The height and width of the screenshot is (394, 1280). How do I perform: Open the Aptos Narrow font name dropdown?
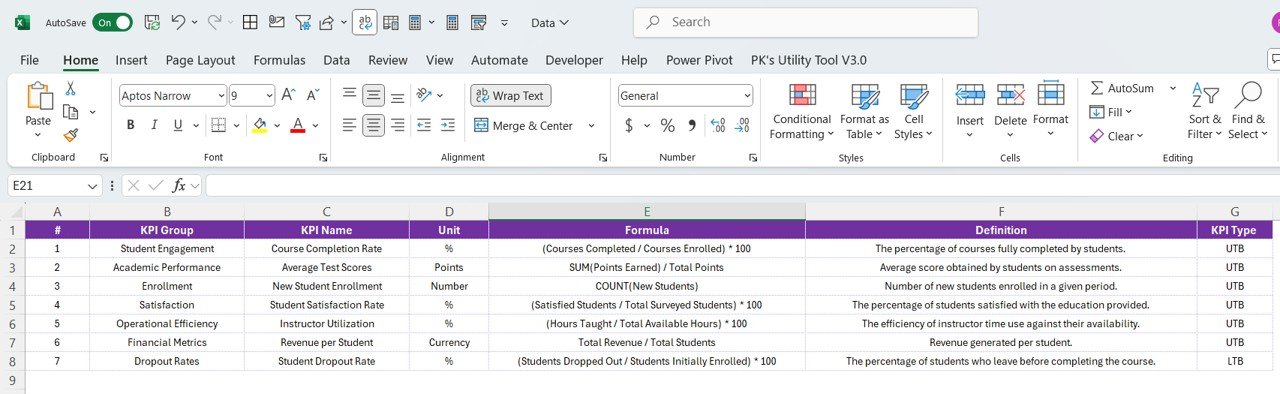(x=220, y=96)
